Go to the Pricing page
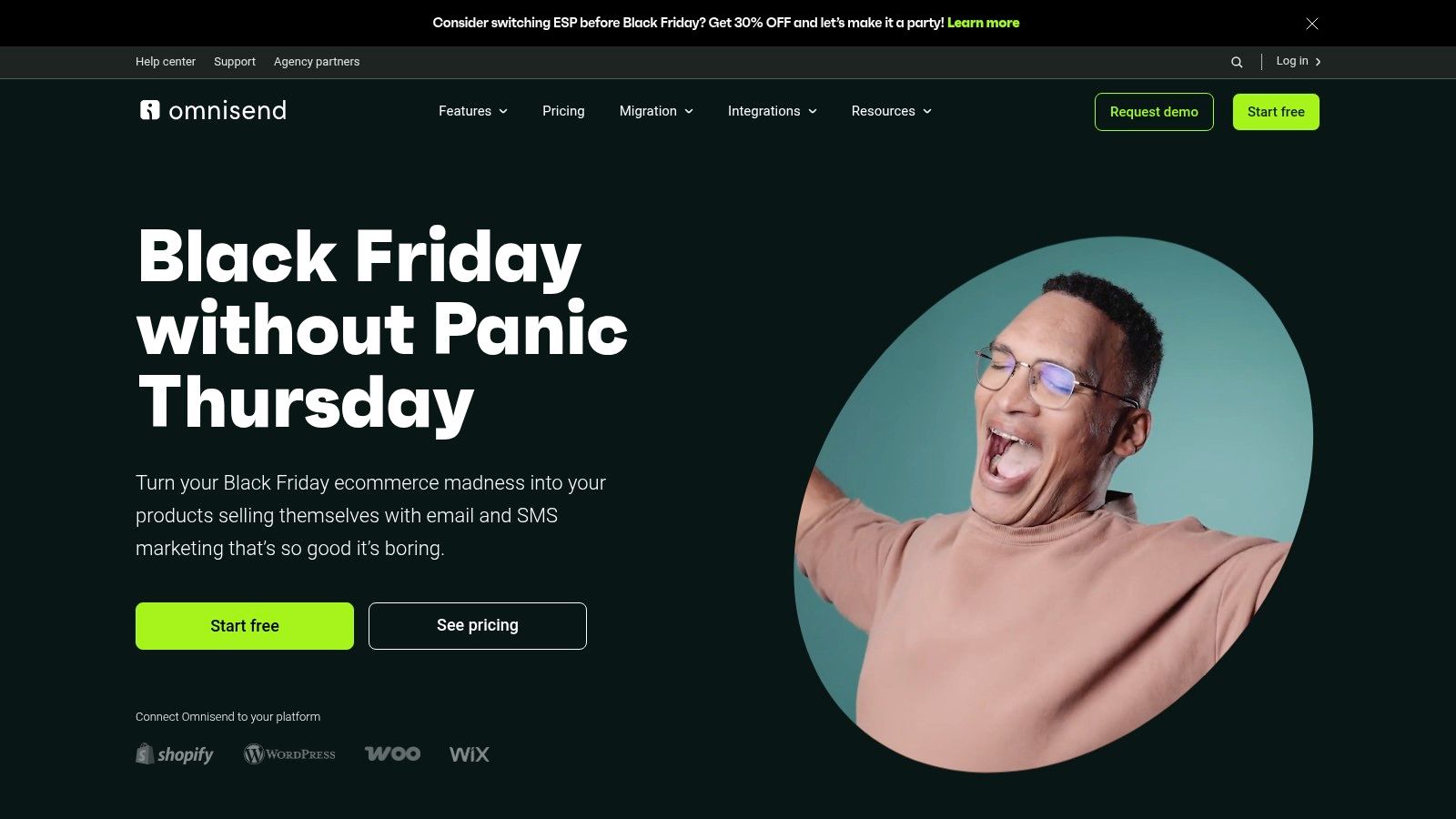The height and width of the screenshot is (819, 1456). click(x=563, y=111)
